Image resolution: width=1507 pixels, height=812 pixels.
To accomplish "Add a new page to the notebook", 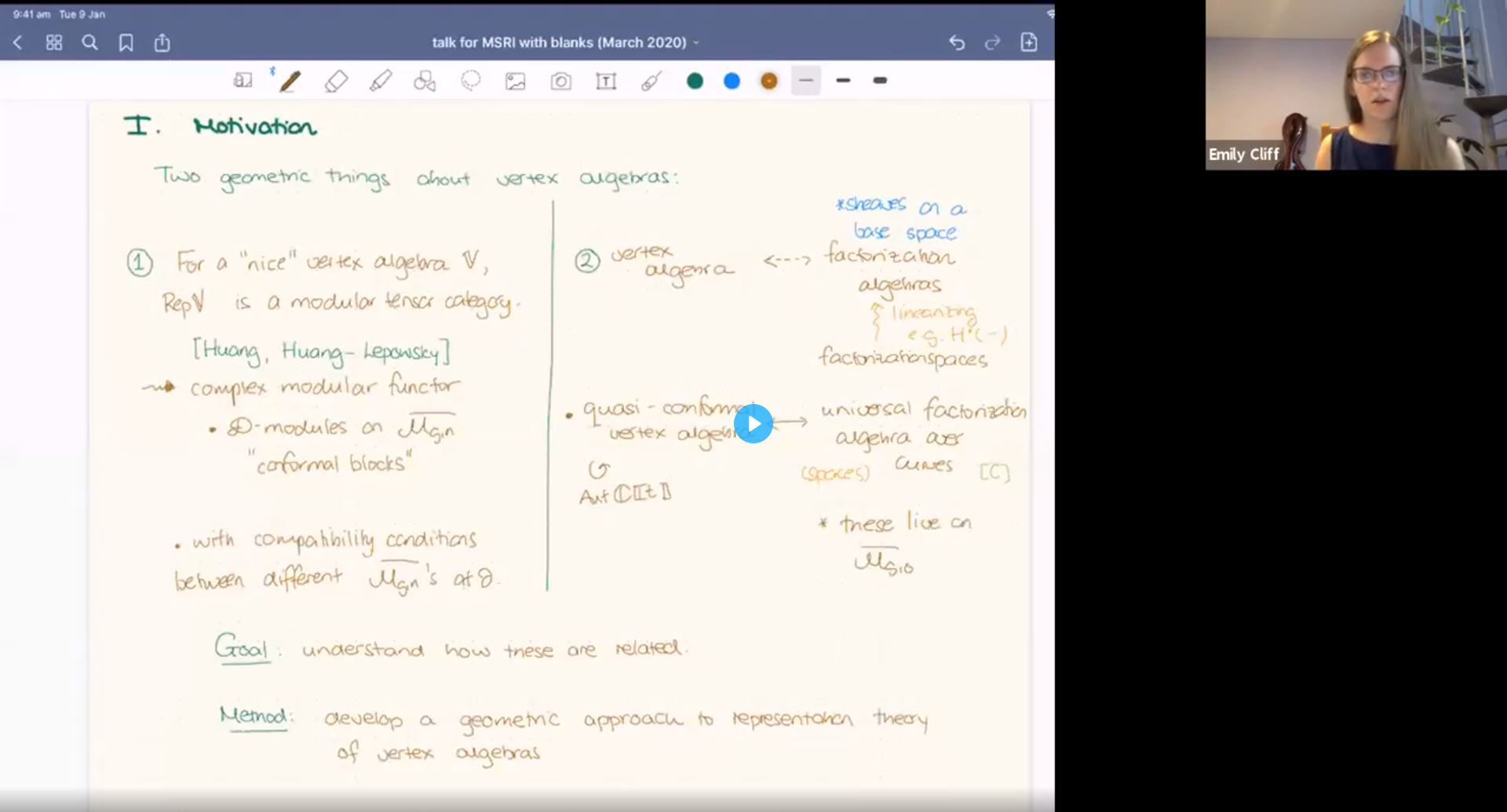I will click(x=1029, y=42).
